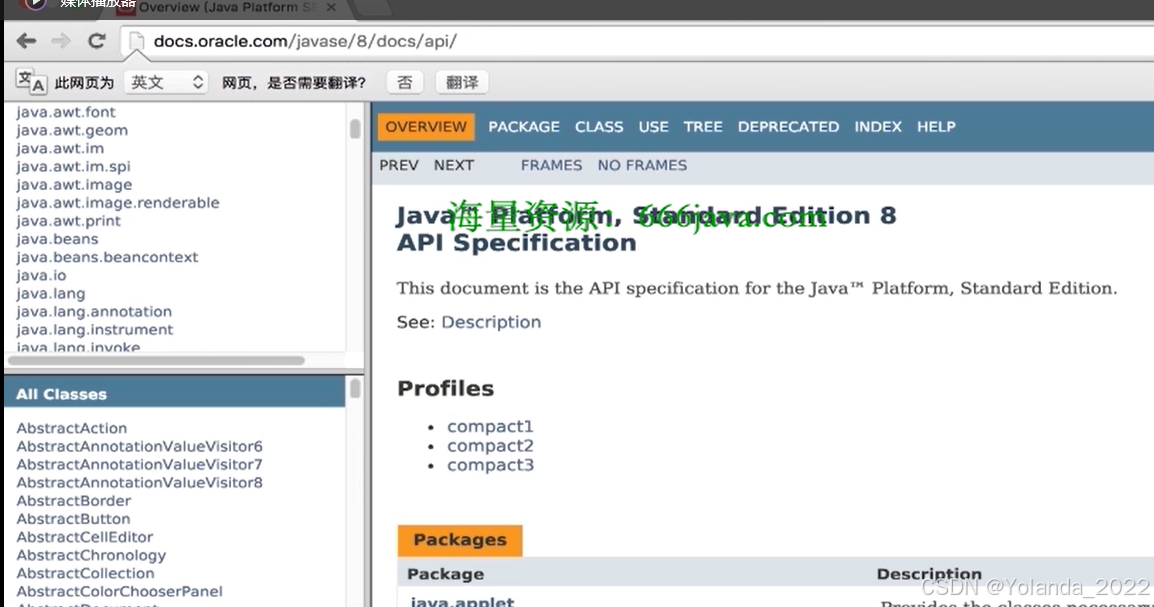Open the compact2 profile link
The image size is (1154, 607).
[490, 446]
